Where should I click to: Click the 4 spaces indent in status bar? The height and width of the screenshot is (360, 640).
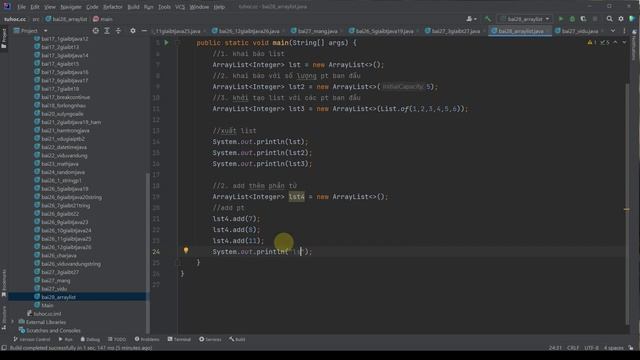[613, 348]
